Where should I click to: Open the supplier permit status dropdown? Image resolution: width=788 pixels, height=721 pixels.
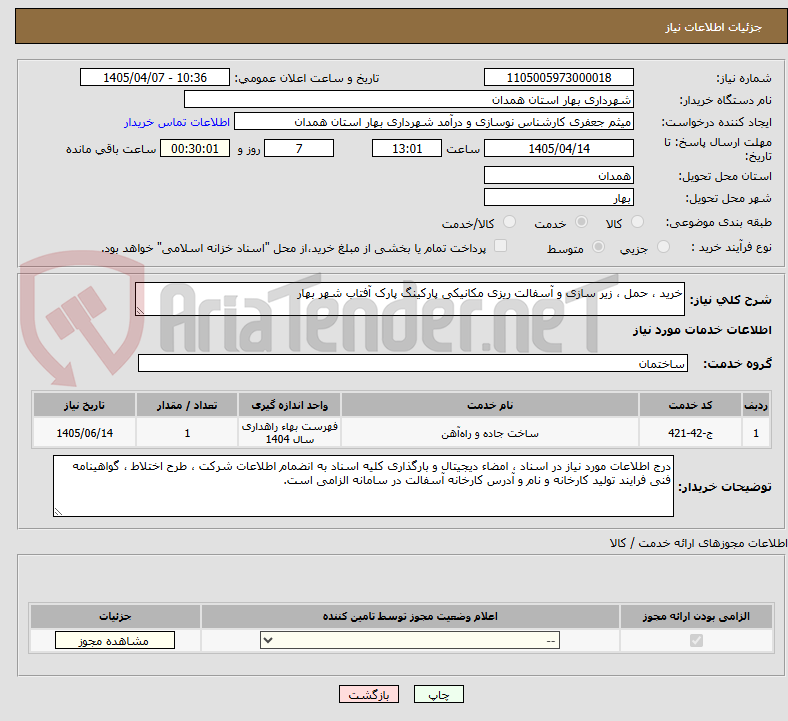(410, 641)
